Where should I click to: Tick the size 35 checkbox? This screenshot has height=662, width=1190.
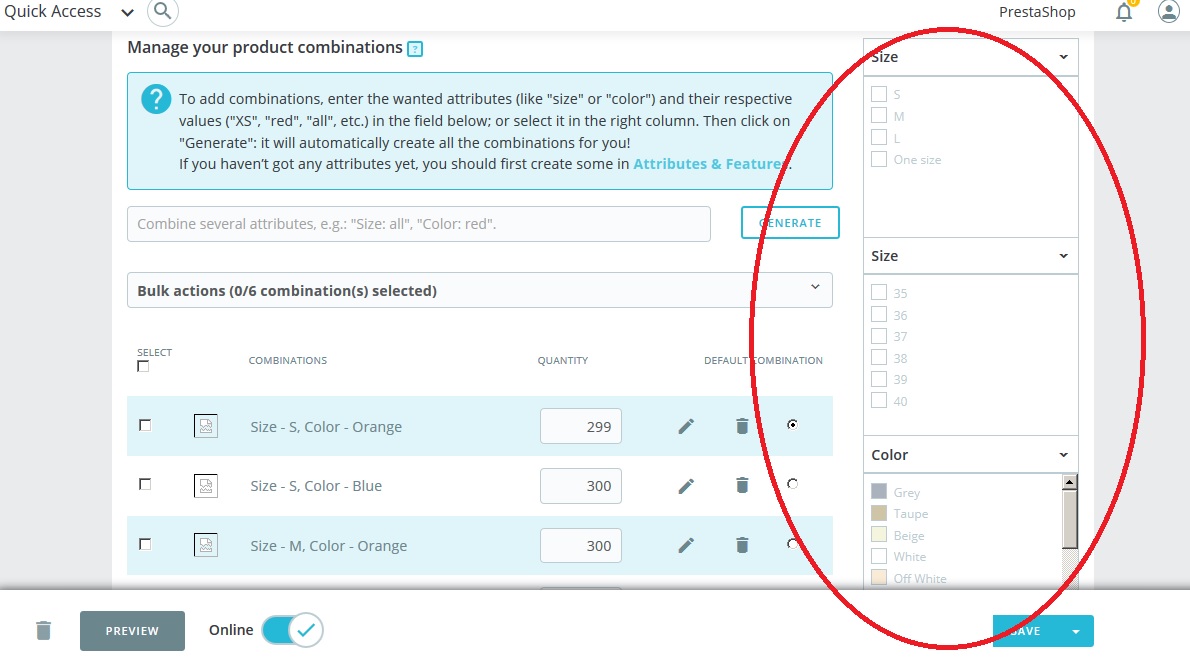coord(879,292)
